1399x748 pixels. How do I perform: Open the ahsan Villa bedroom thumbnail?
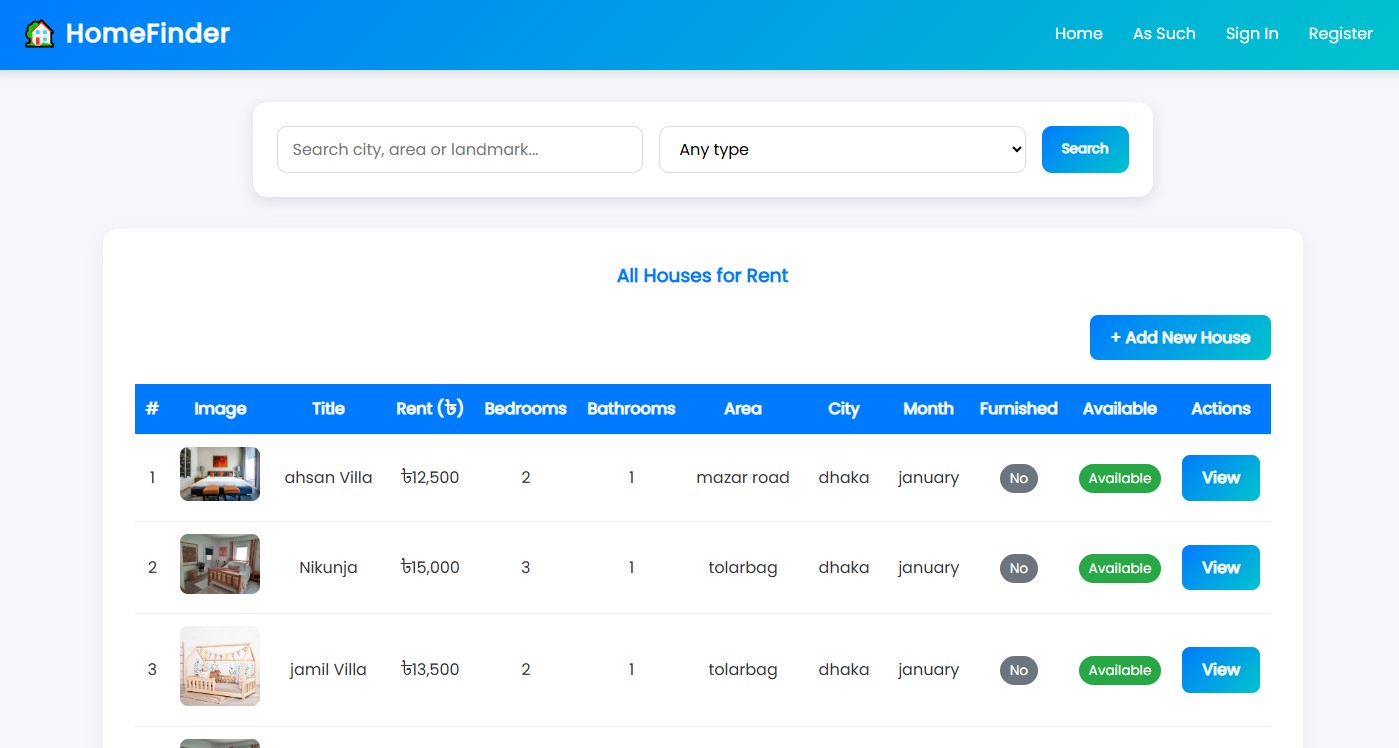220,474
